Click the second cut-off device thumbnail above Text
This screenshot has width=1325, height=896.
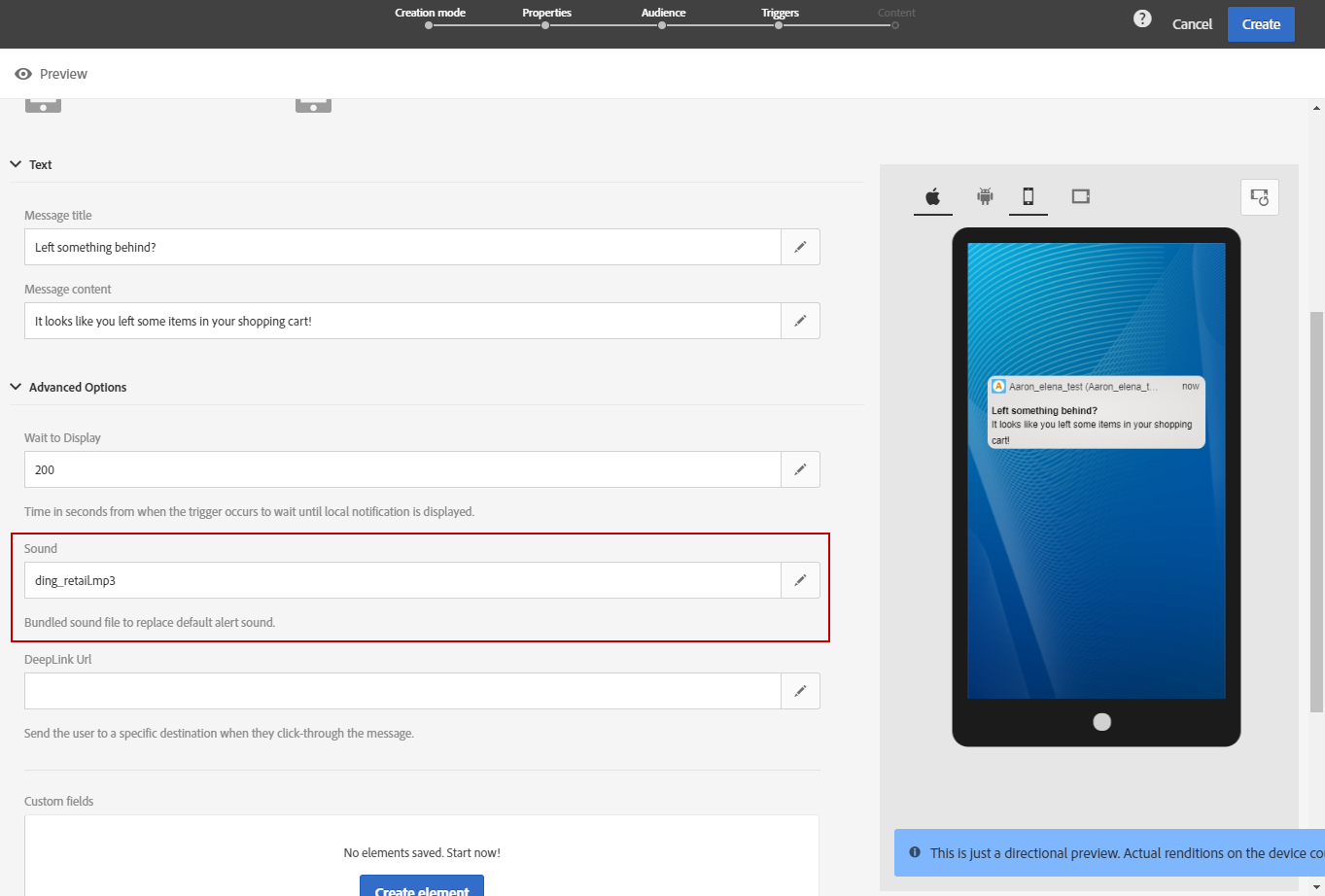coord(313,105)
